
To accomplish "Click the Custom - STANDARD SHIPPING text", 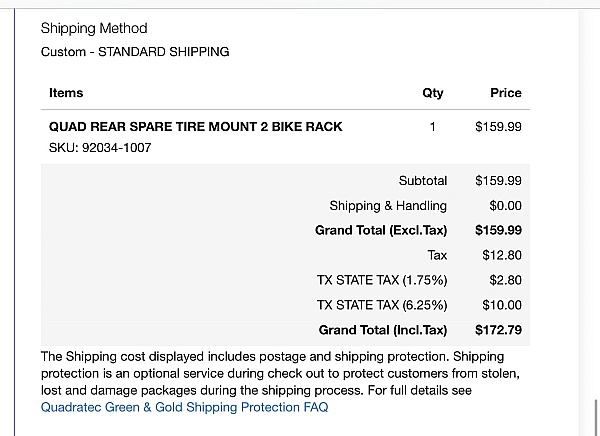I will click(135, 51).
